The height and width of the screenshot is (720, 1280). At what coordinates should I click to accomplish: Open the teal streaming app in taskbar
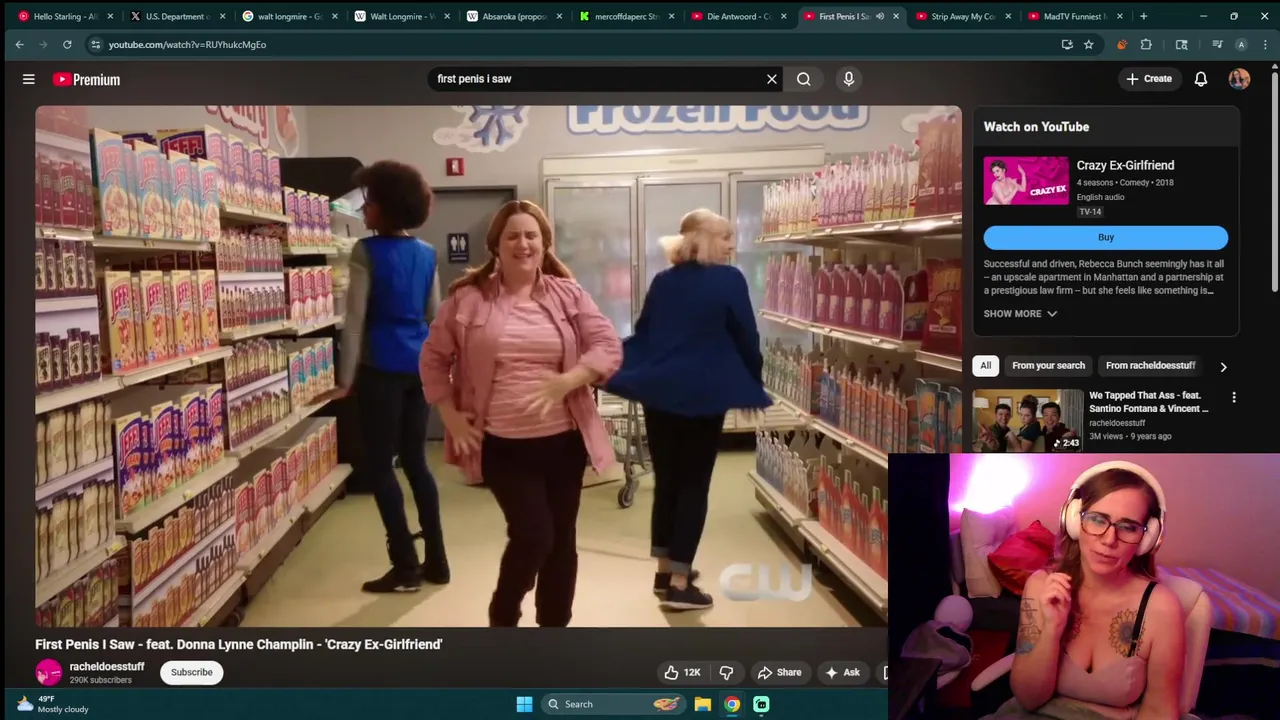761,704
